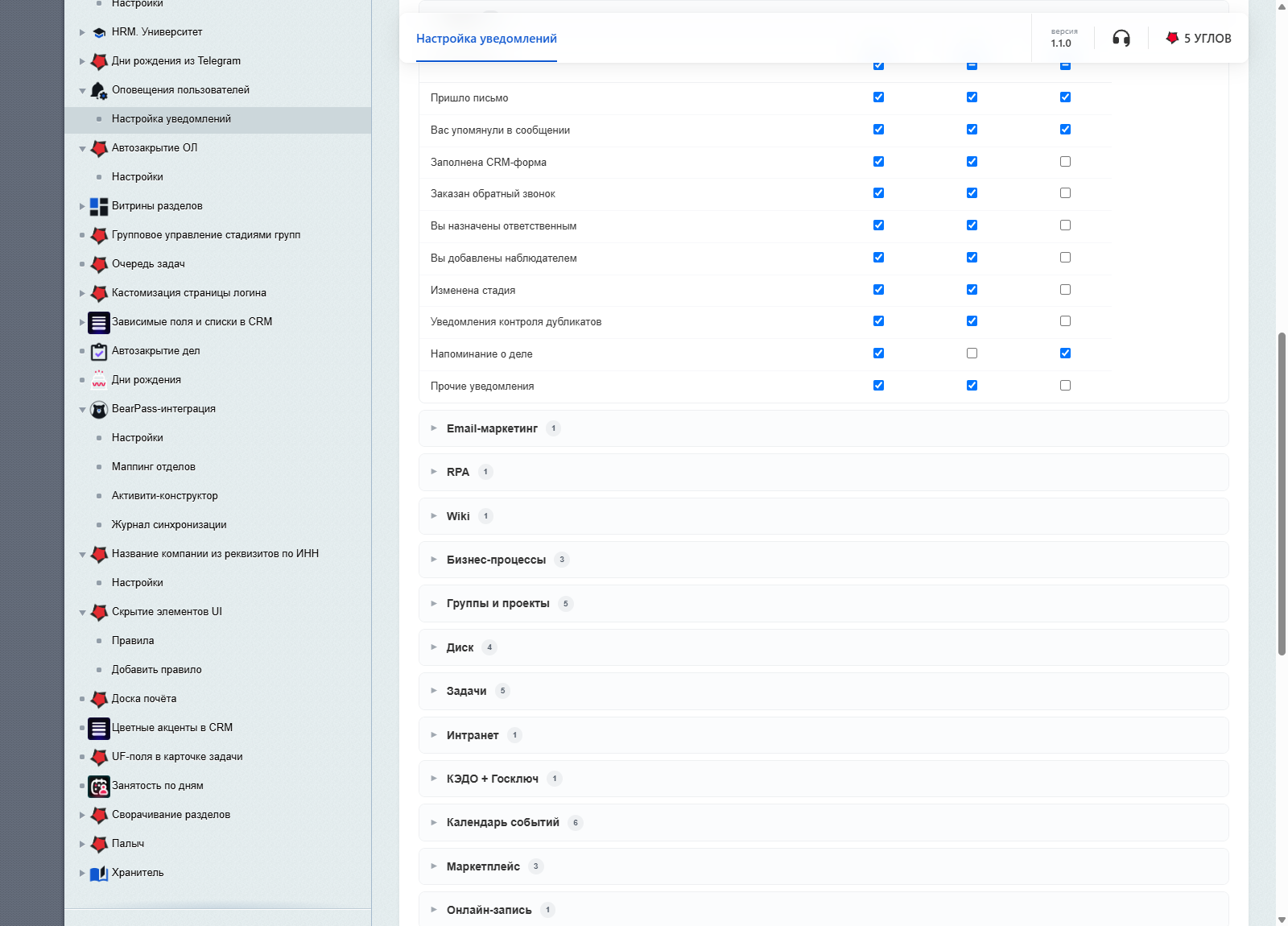Check the unchecked middle box for Напоминание о деле

click(x=972, y=353)
